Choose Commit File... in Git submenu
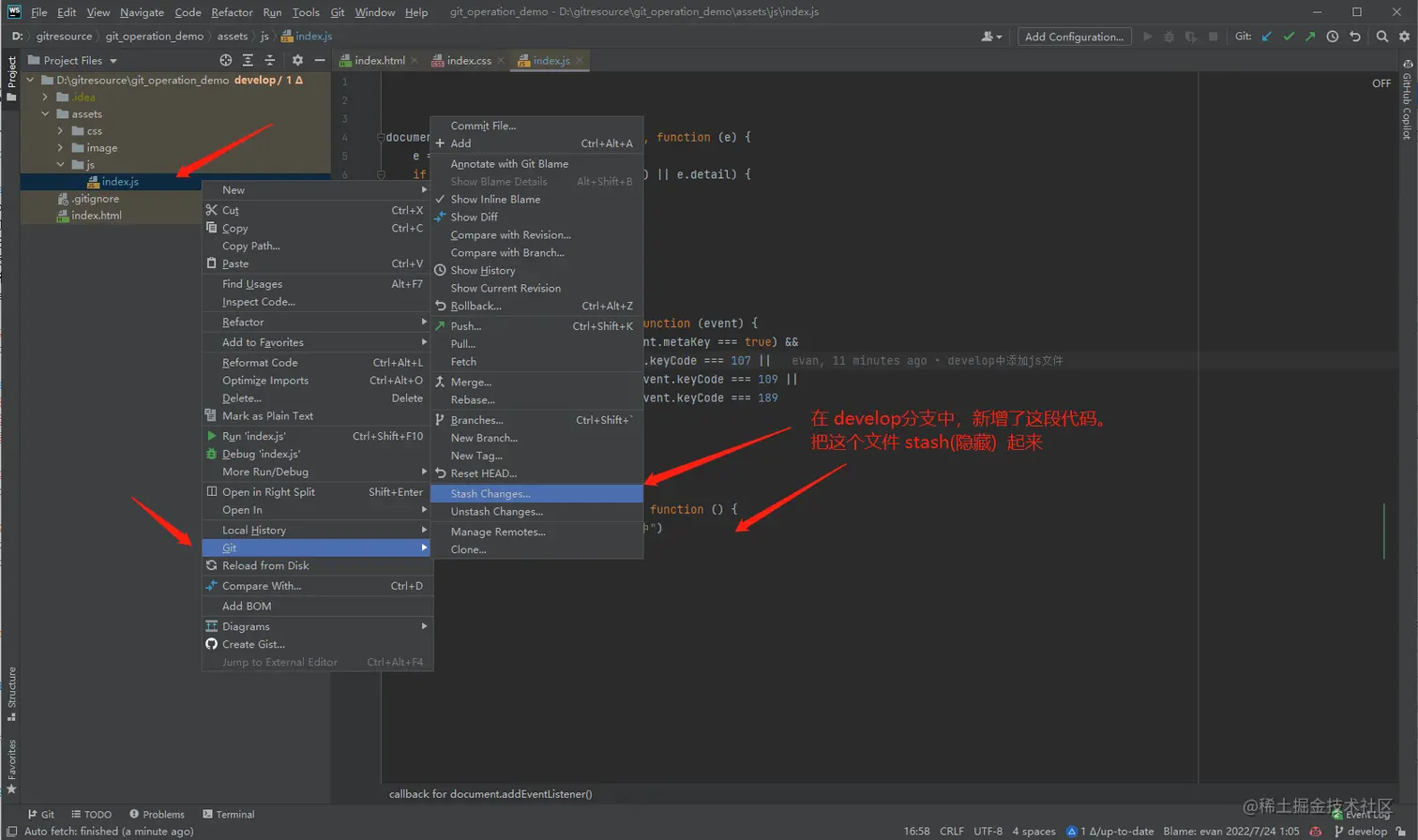The height and width of the screenshot is (840, 1418). [x=536, y=126]
